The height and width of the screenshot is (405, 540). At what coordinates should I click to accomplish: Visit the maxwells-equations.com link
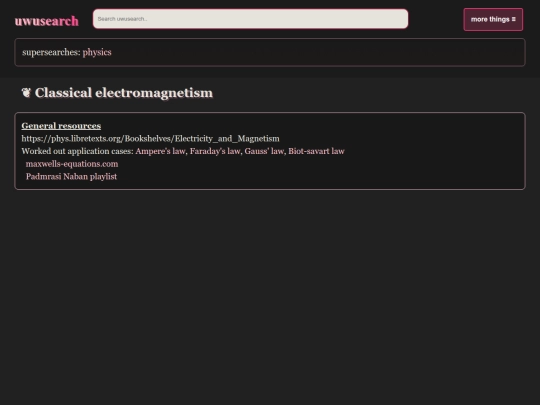coord(72,164)
